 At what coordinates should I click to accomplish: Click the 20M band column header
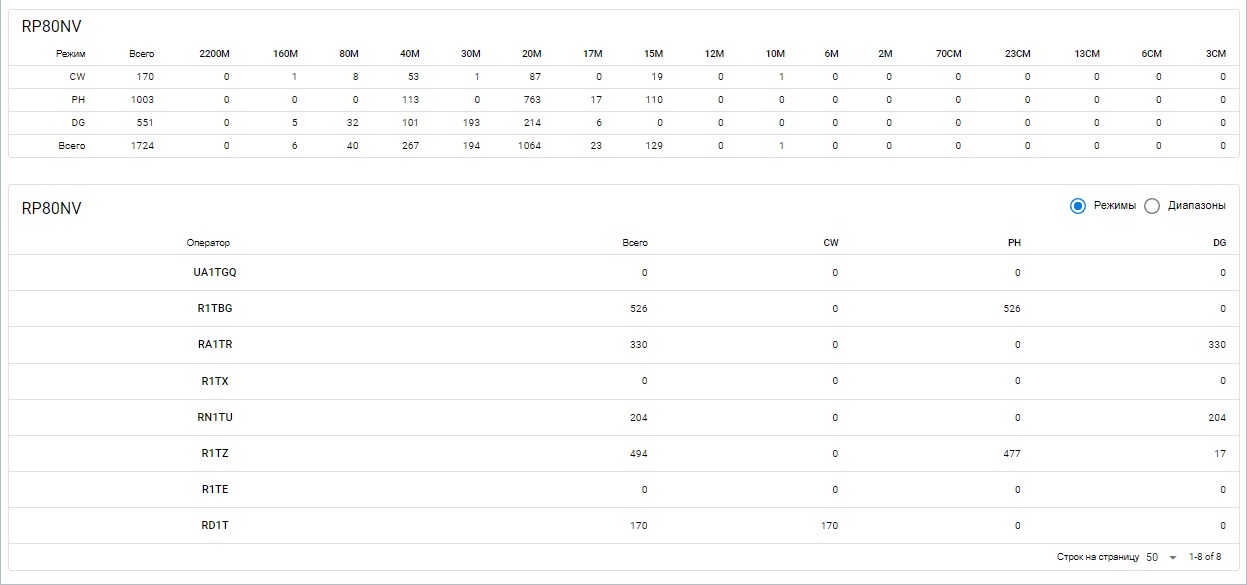(x=531, y=53)
